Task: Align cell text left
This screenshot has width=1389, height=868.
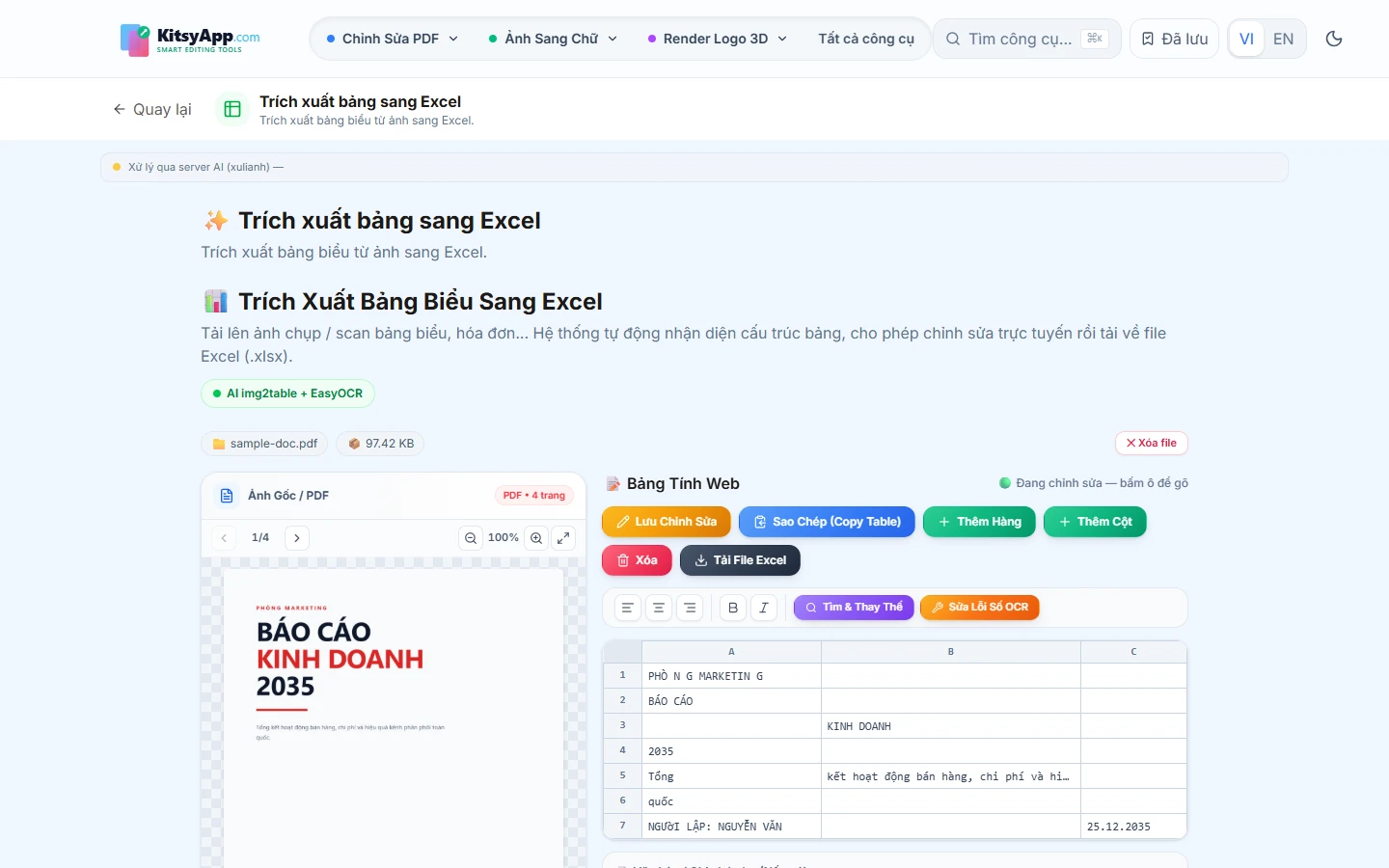Action: (628, 608)
